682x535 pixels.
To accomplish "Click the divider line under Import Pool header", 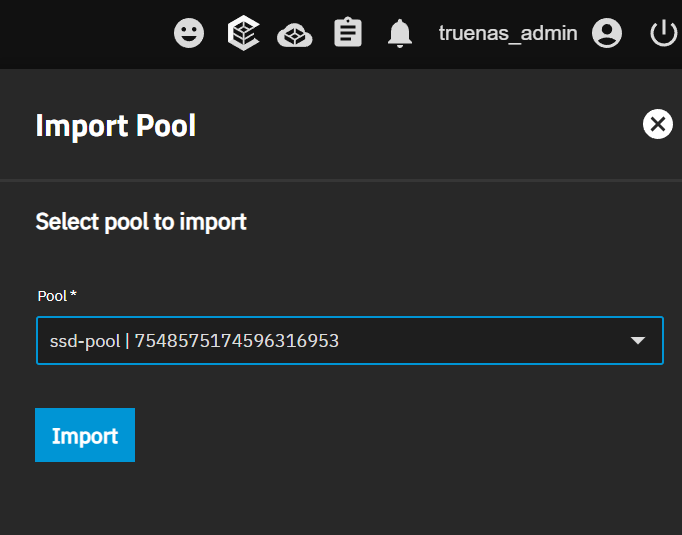I will (x=340, y=180).
